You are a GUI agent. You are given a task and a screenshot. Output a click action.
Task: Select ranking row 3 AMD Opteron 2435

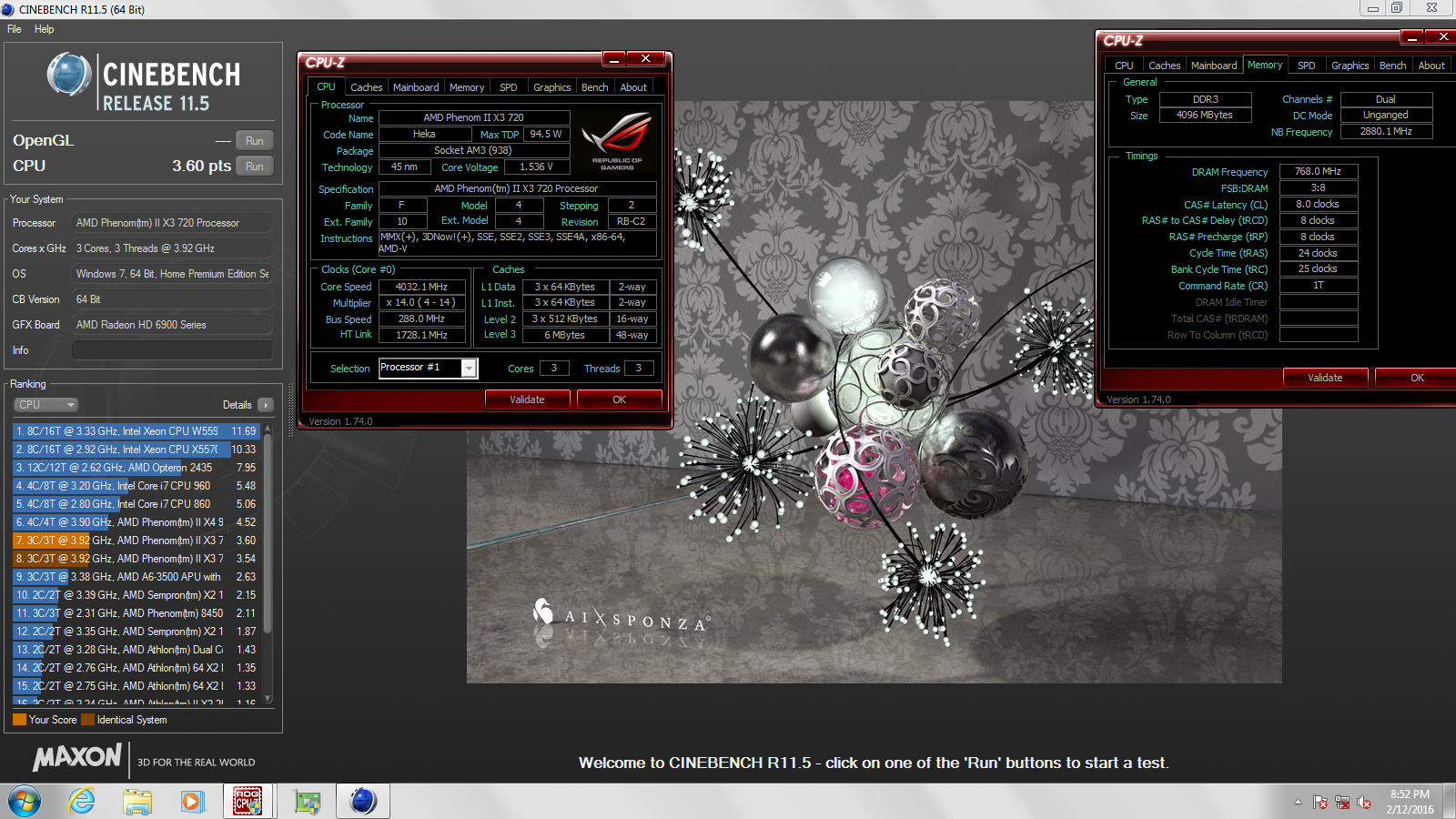click(x=136, y=468)
